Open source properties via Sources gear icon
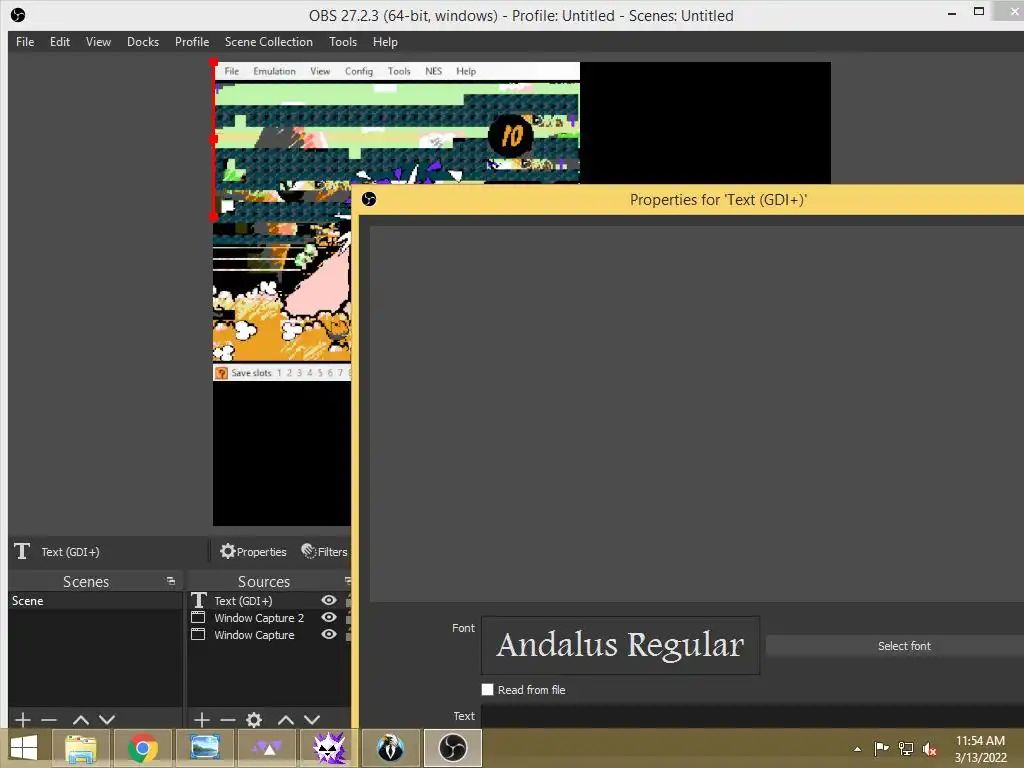Screen dimensions: 1024x768 click(254, 720)
